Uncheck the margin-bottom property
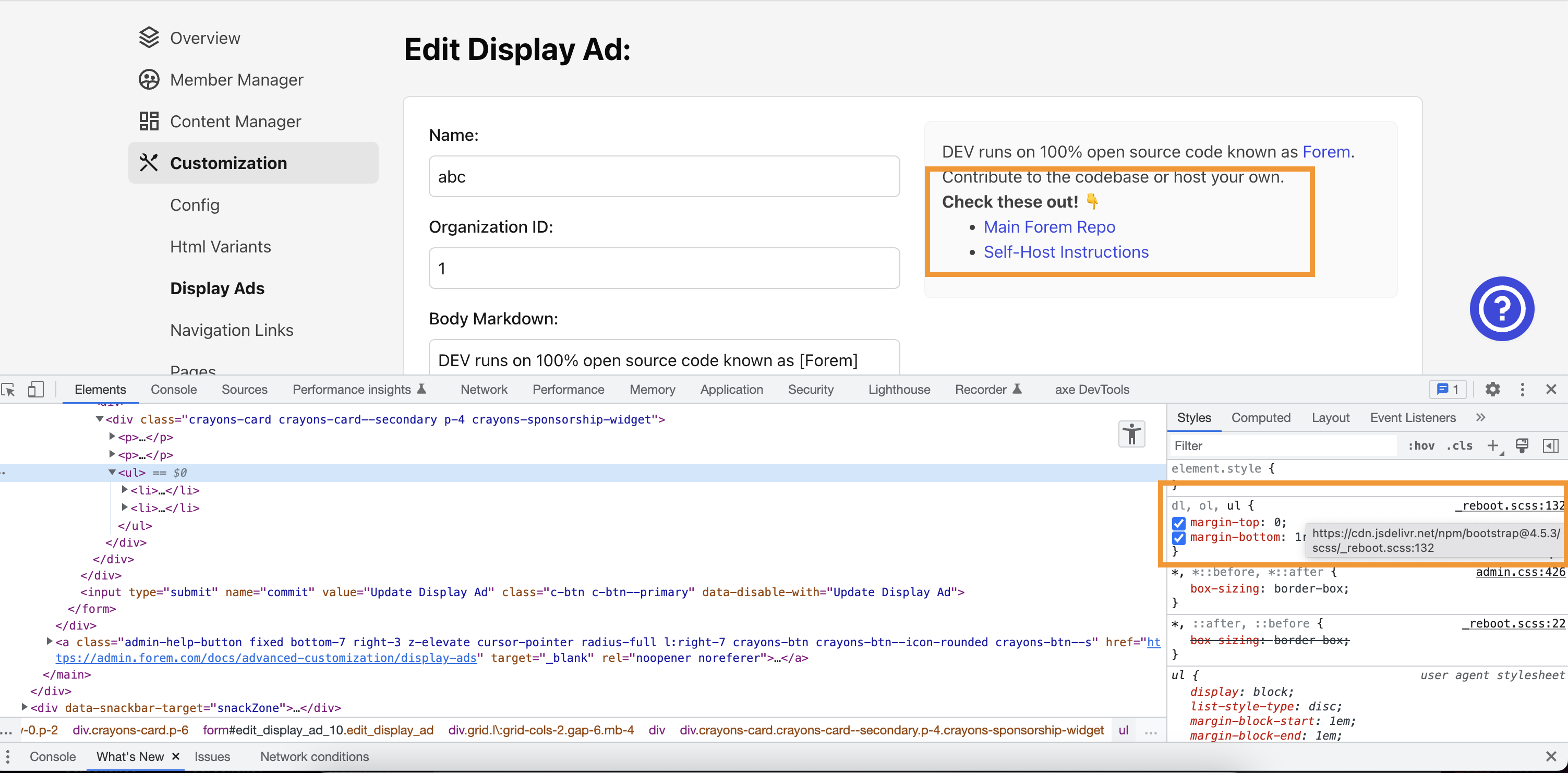This screenshot has width=1568, height=773. click(x=1179, y=538)
